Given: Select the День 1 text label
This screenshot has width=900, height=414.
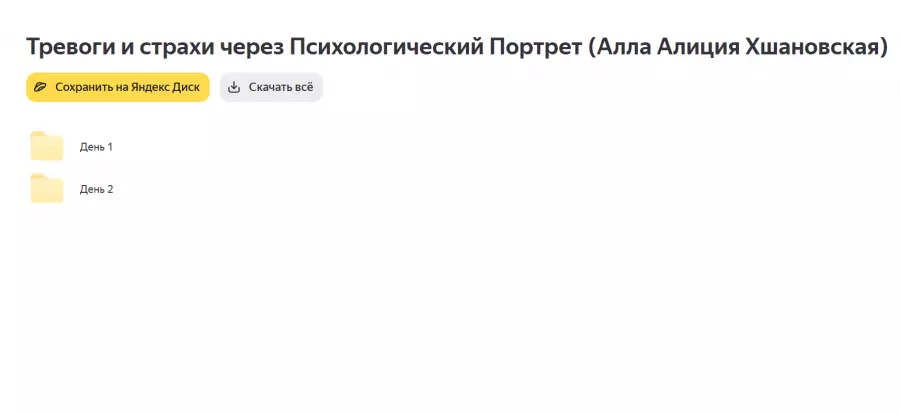Looking at the screenshot, I should 96,147.
